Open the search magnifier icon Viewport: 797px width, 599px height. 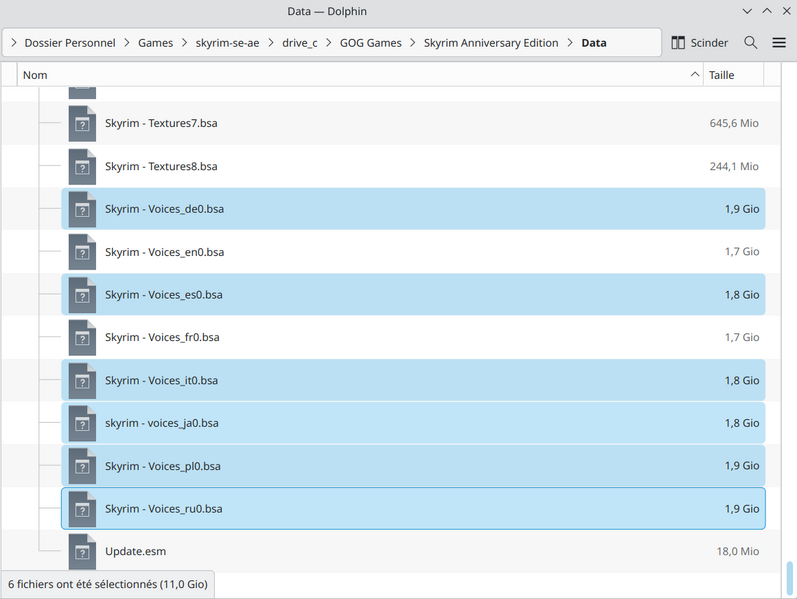(x=751, y=43)
